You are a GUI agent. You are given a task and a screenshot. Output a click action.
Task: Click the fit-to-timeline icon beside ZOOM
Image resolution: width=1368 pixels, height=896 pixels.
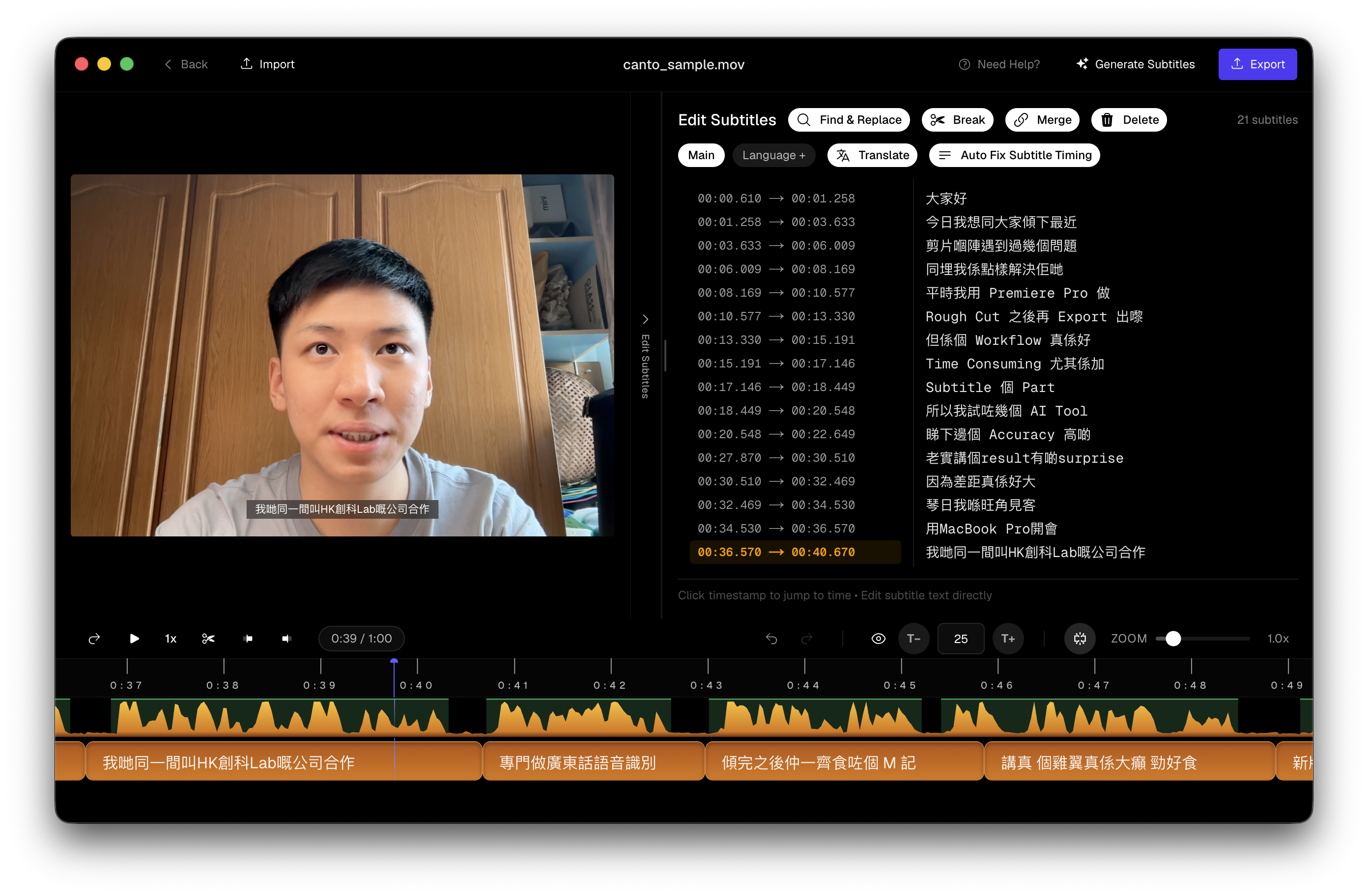click(x=1080, y=639)
